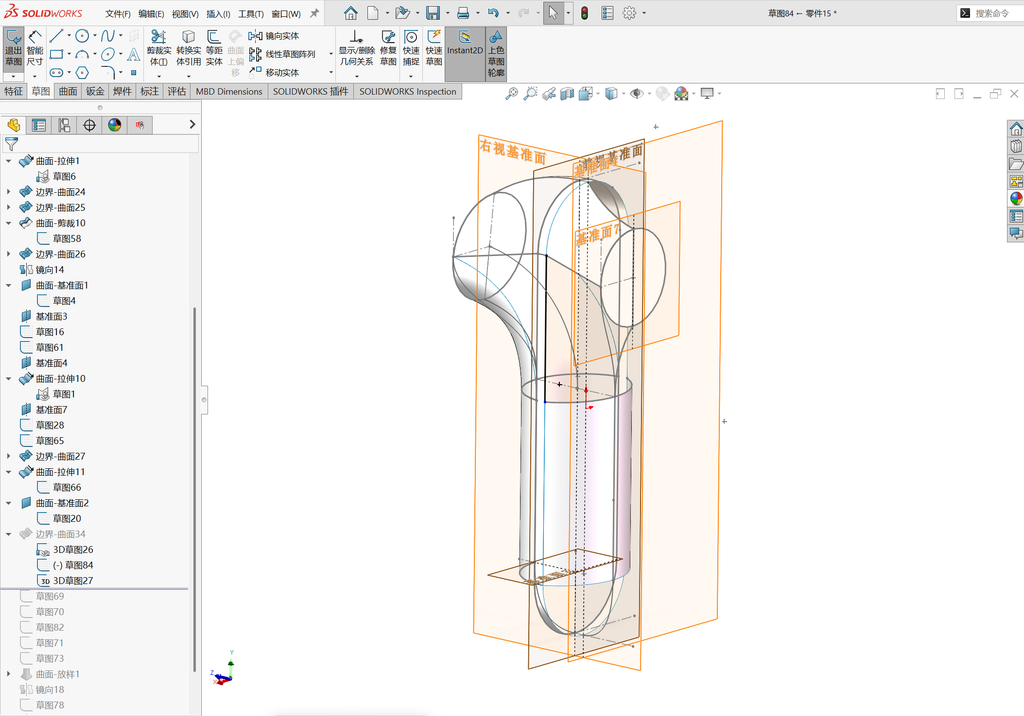This screenshot has height=716, width=1024.
Task: Expand the 边界-曲面24 tree node
Action: tap(8, 192)
